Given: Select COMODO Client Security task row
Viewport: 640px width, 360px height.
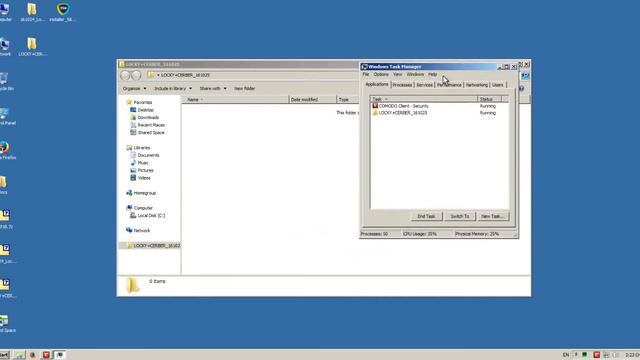Looking at the screenshot, I should (439, 106).
